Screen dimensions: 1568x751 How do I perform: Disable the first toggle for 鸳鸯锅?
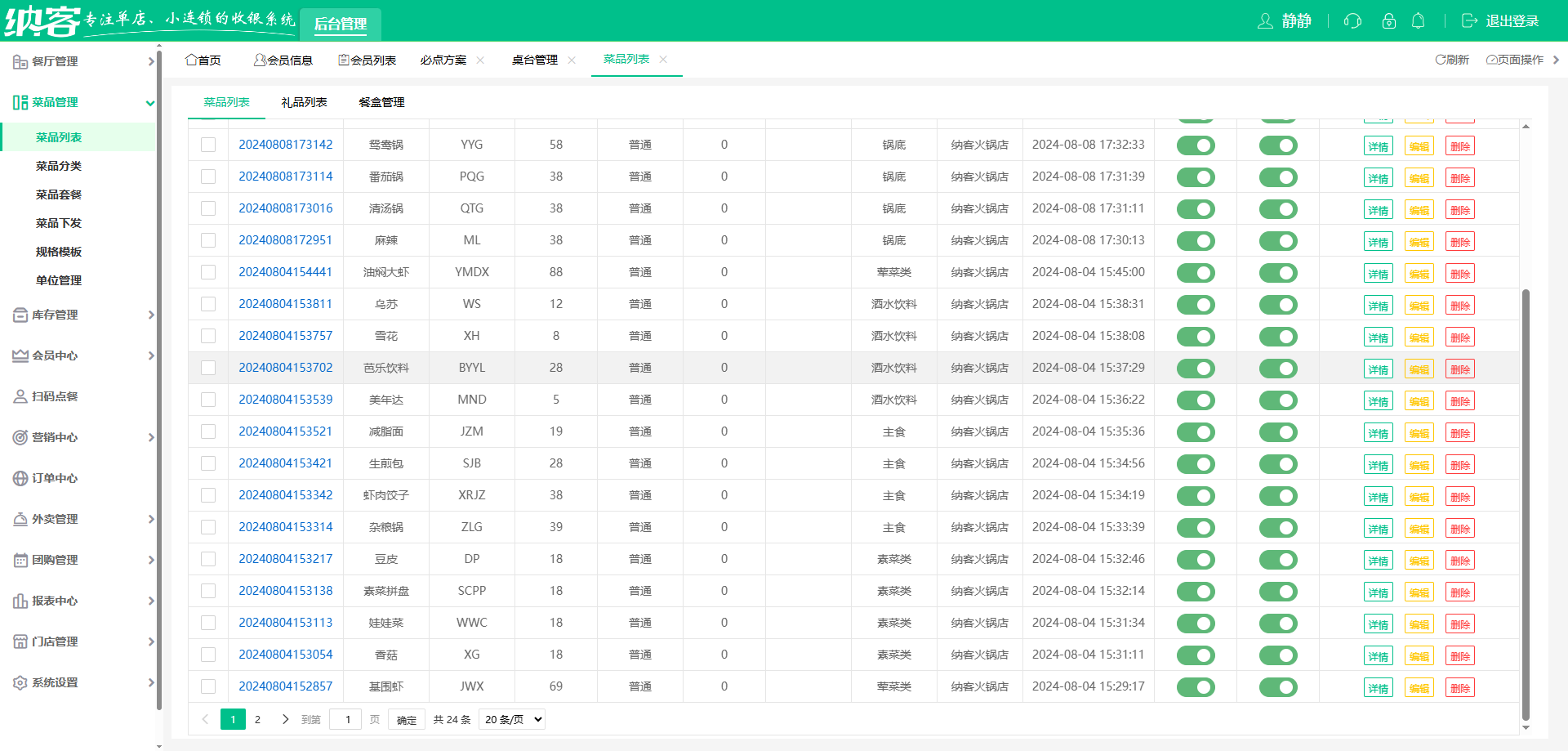tap(1196, 145)
